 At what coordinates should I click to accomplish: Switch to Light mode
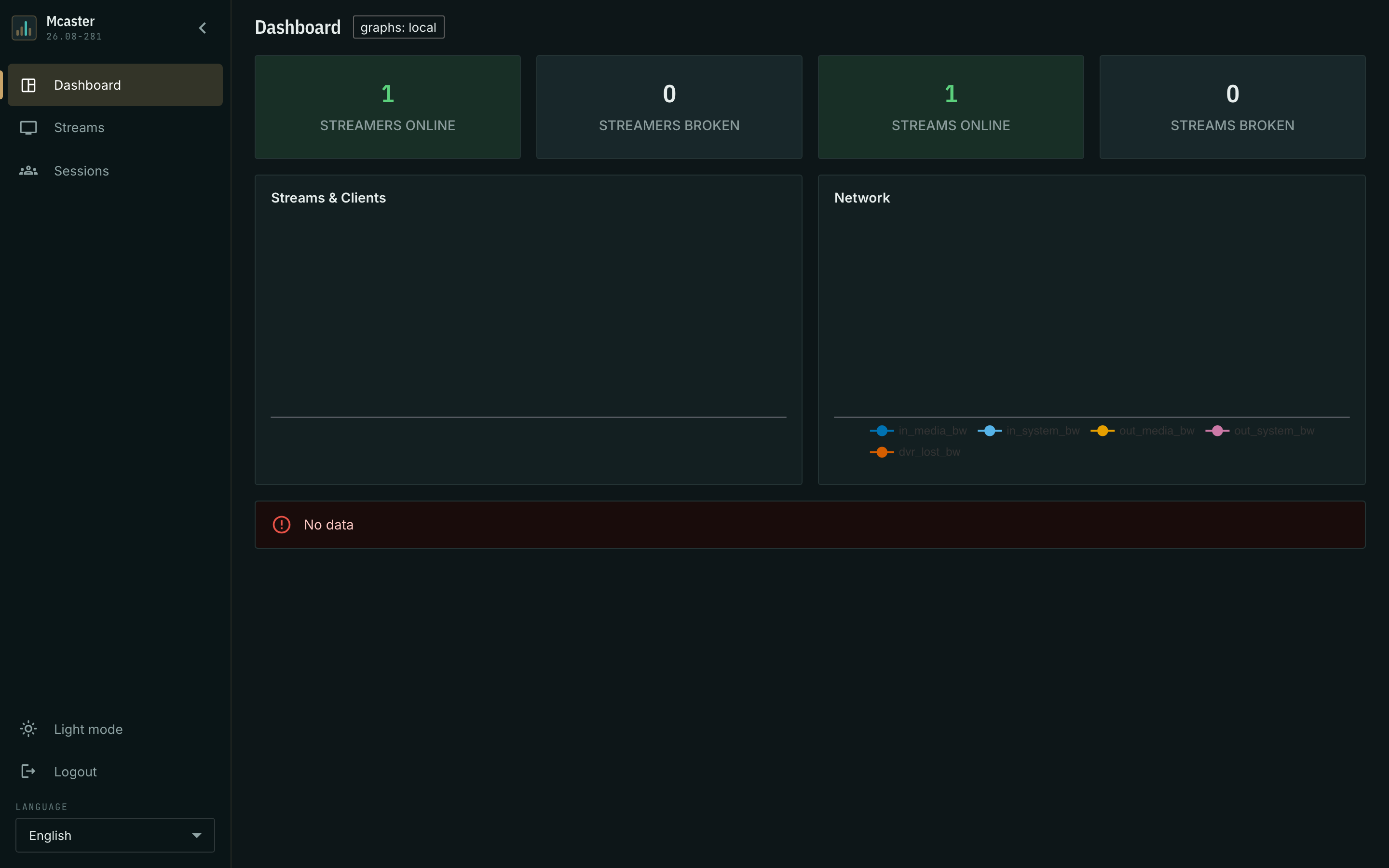coord(115,729)
